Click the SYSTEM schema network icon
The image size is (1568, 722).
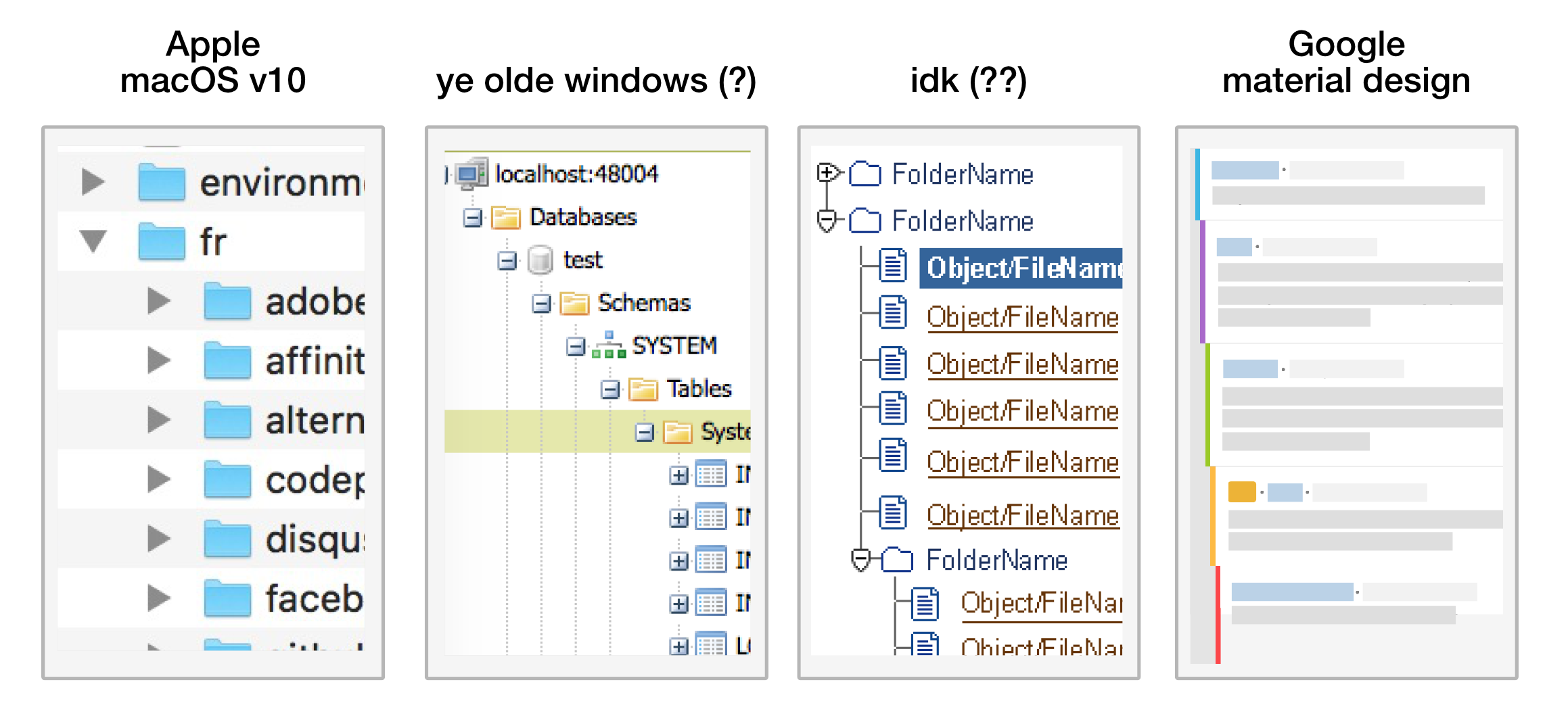tap(609, 345)
